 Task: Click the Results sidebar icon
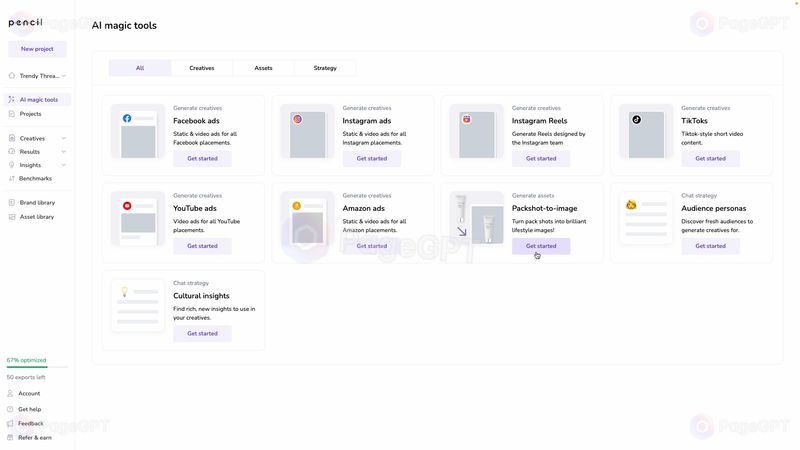11,152
